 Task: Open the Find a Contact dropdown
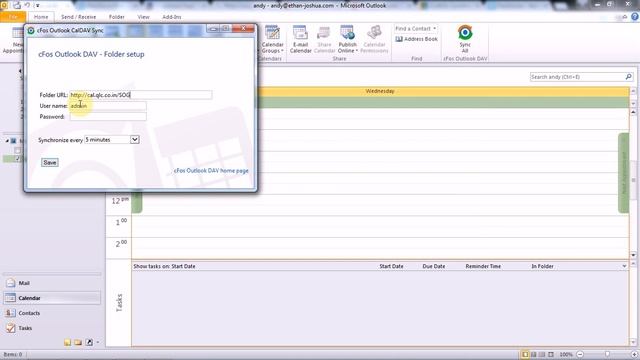416,29
